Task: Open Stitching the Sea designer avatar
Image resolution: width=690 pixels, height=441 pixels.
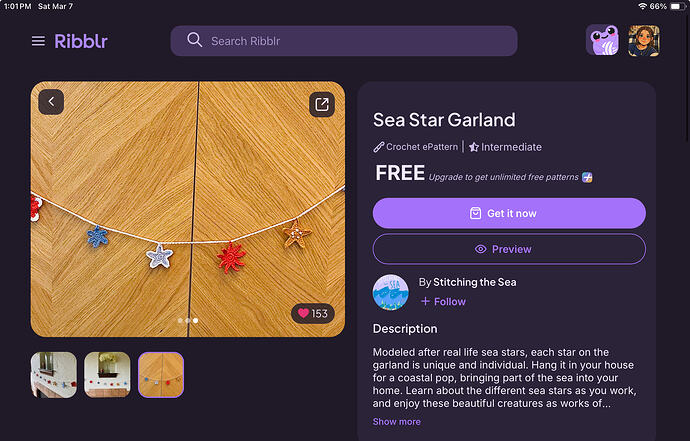Action: 390,293
